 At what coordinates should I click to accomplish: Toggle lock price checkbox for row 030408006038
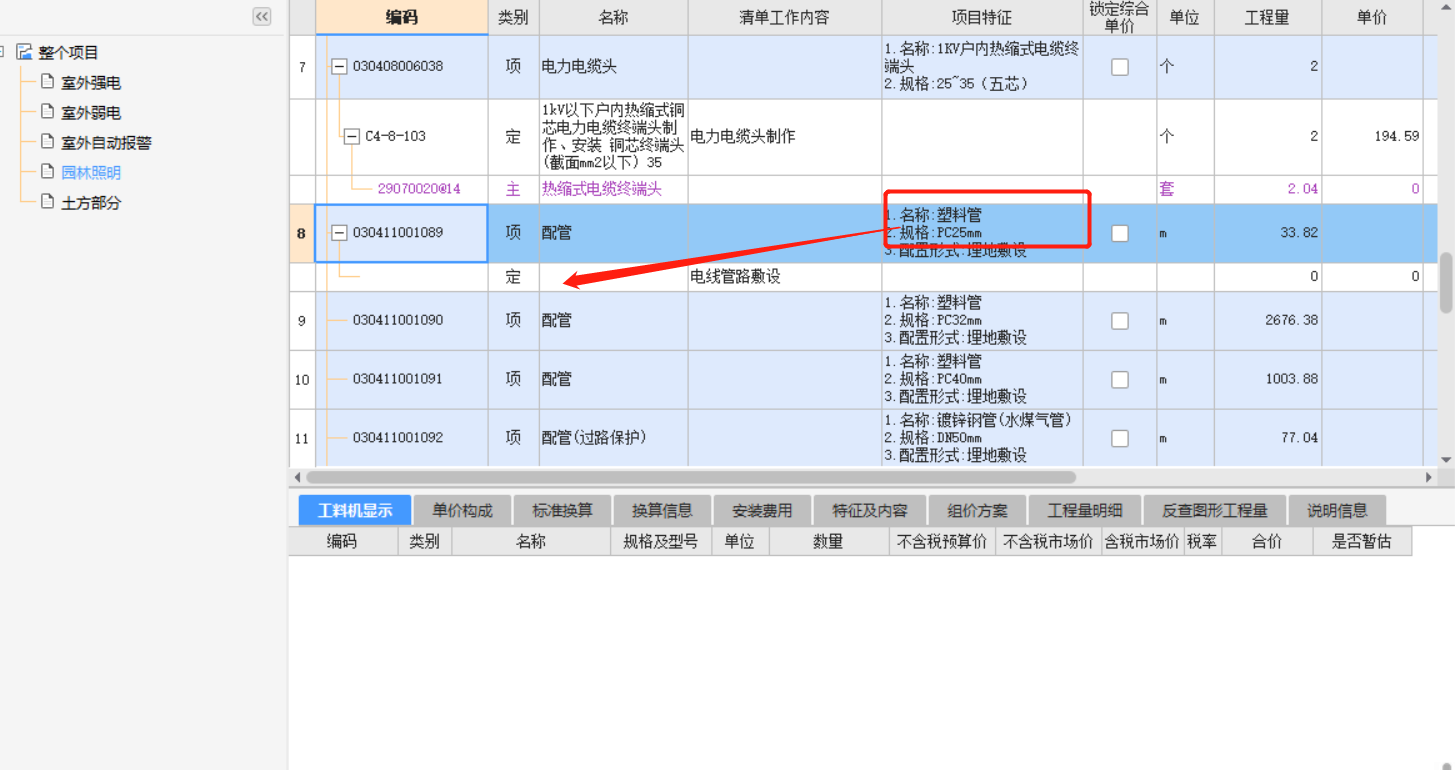[x=1120, y=67]
